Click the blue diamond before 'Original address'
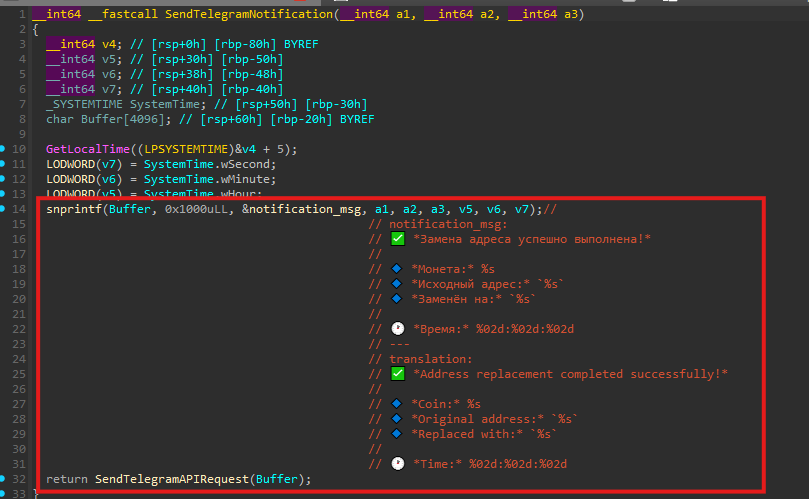Screen dimensions: 809x499 397,419
